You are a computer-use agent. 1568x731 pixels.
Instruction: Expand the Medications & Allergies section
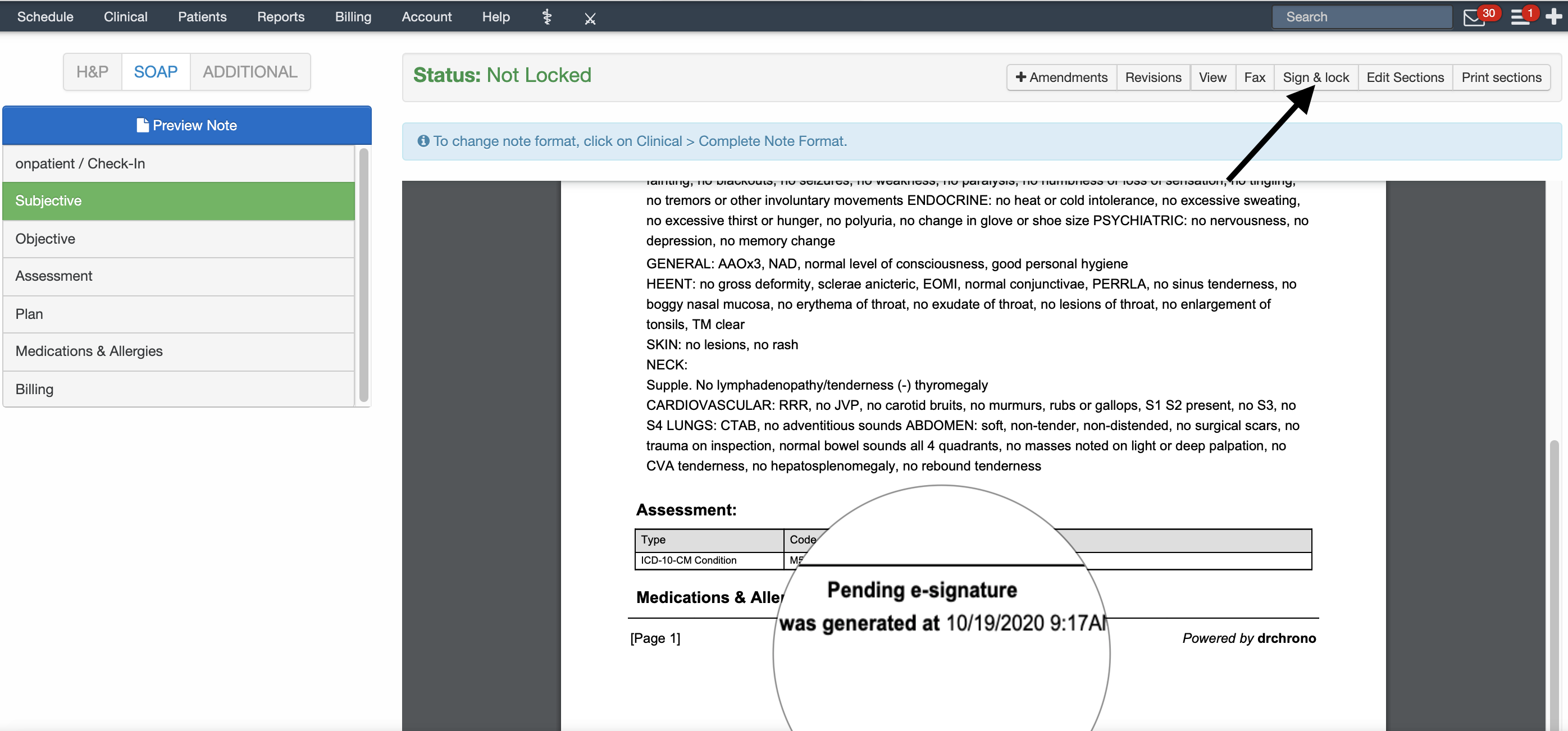[x=89, y=351]
